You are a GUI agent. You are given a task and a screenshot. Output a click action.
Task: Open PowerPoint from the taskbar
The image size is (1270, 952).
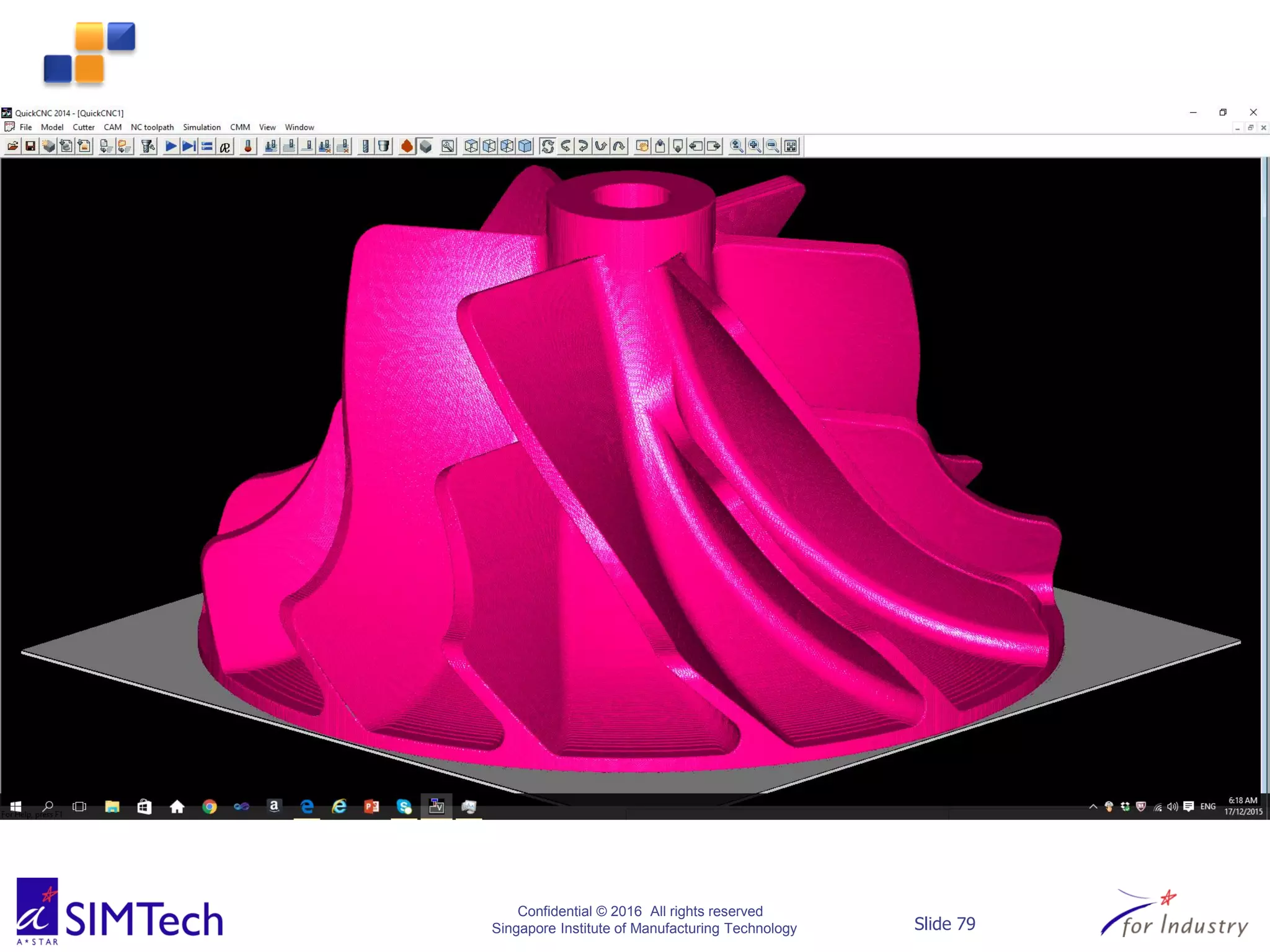pyautogui.click(x=371, y=806)
